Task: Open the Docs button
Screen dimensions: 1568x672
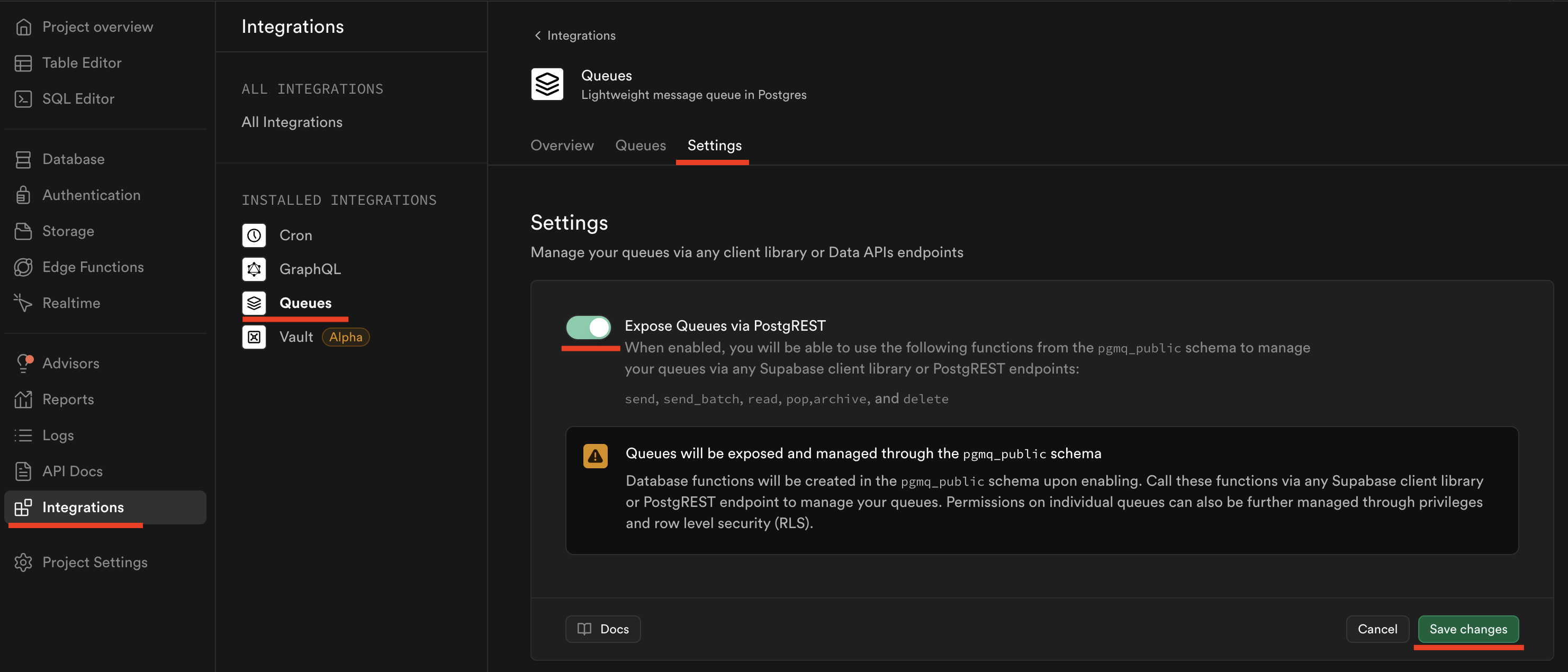Action: 602,629
